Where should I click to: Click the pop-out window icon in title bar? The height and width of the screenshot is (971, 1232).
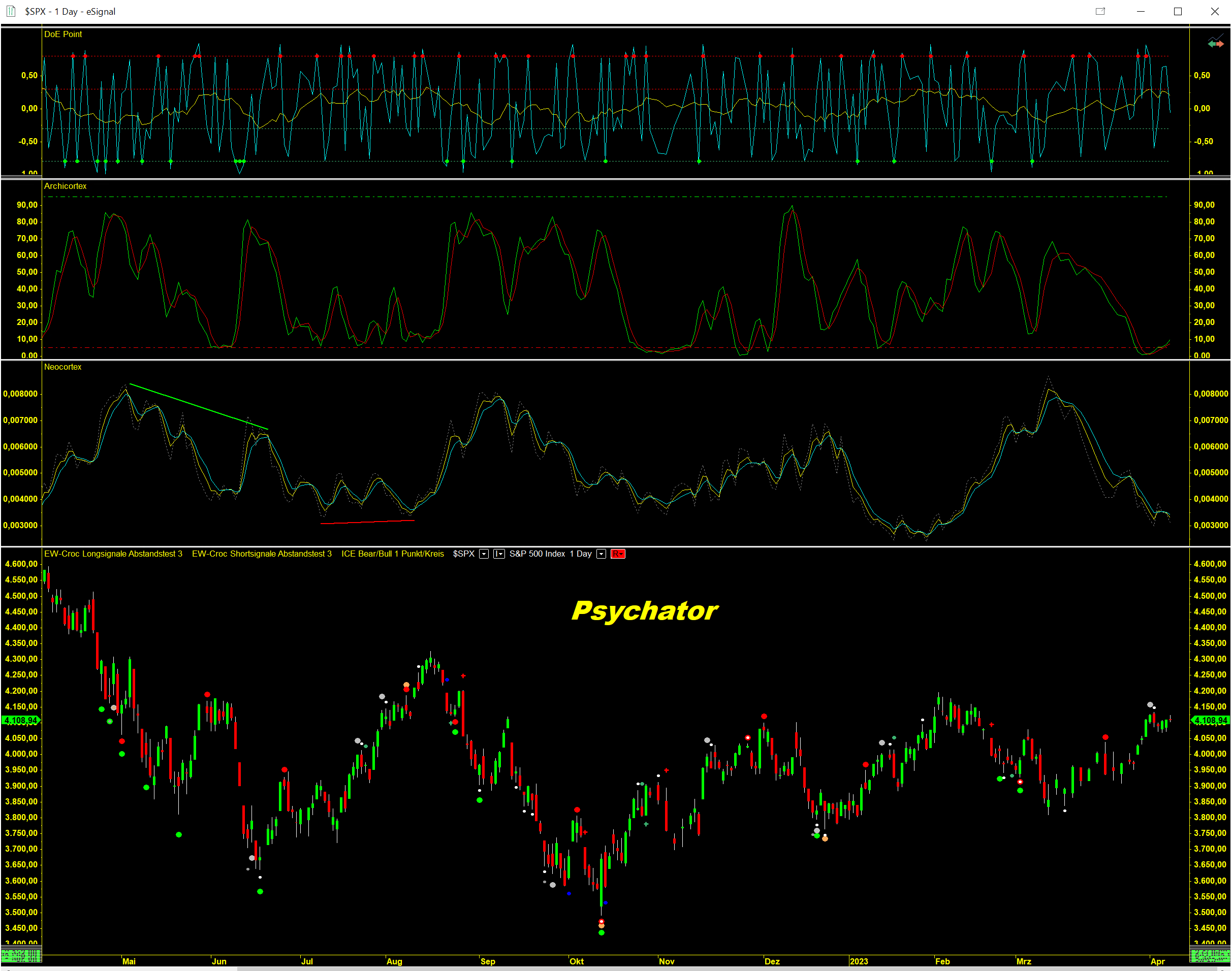1100,11
